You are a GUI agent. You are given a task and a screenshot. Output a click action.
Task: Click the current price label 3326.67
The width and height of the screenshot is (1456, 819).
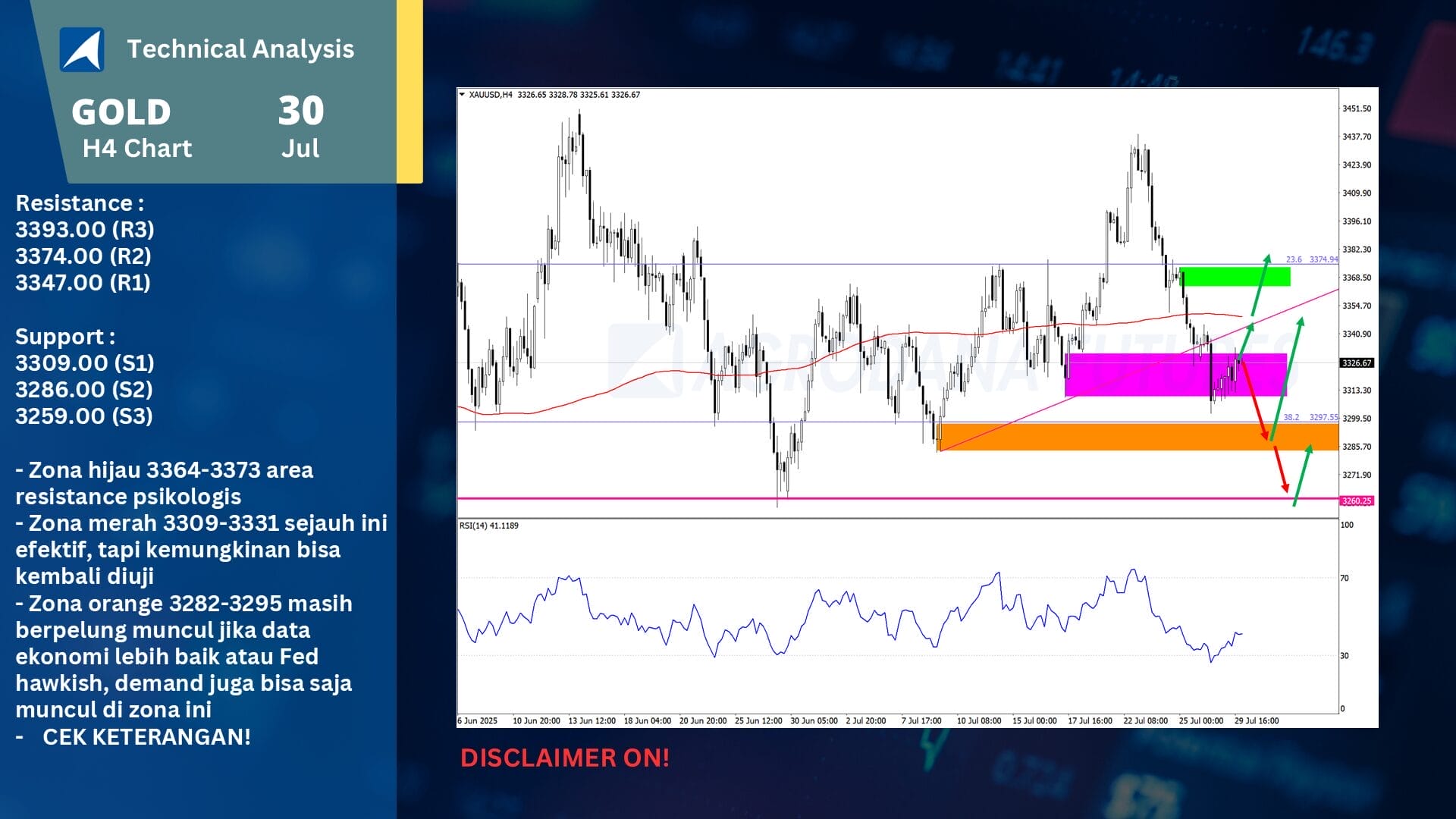[x=1357, y=363]
